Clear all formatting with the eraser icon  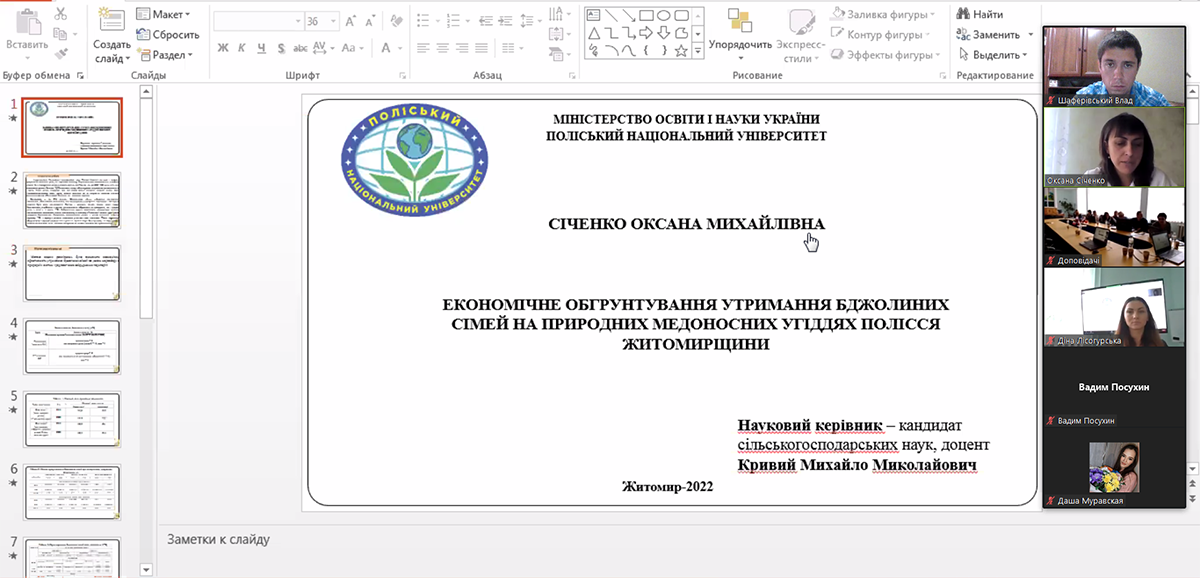[x=396, y=21]
